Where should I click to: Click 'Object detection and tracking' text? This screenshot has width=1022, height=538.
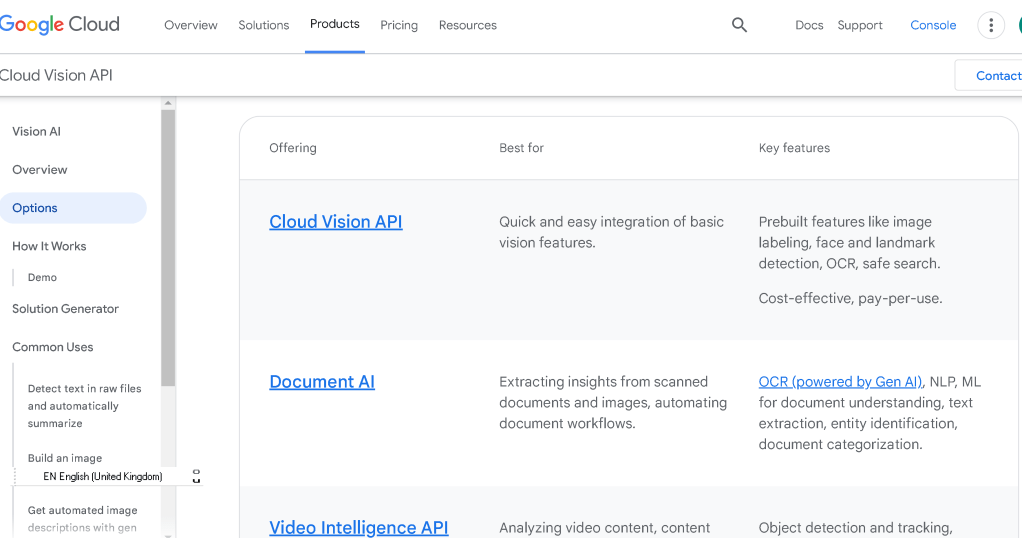click(x=855, y=528)
